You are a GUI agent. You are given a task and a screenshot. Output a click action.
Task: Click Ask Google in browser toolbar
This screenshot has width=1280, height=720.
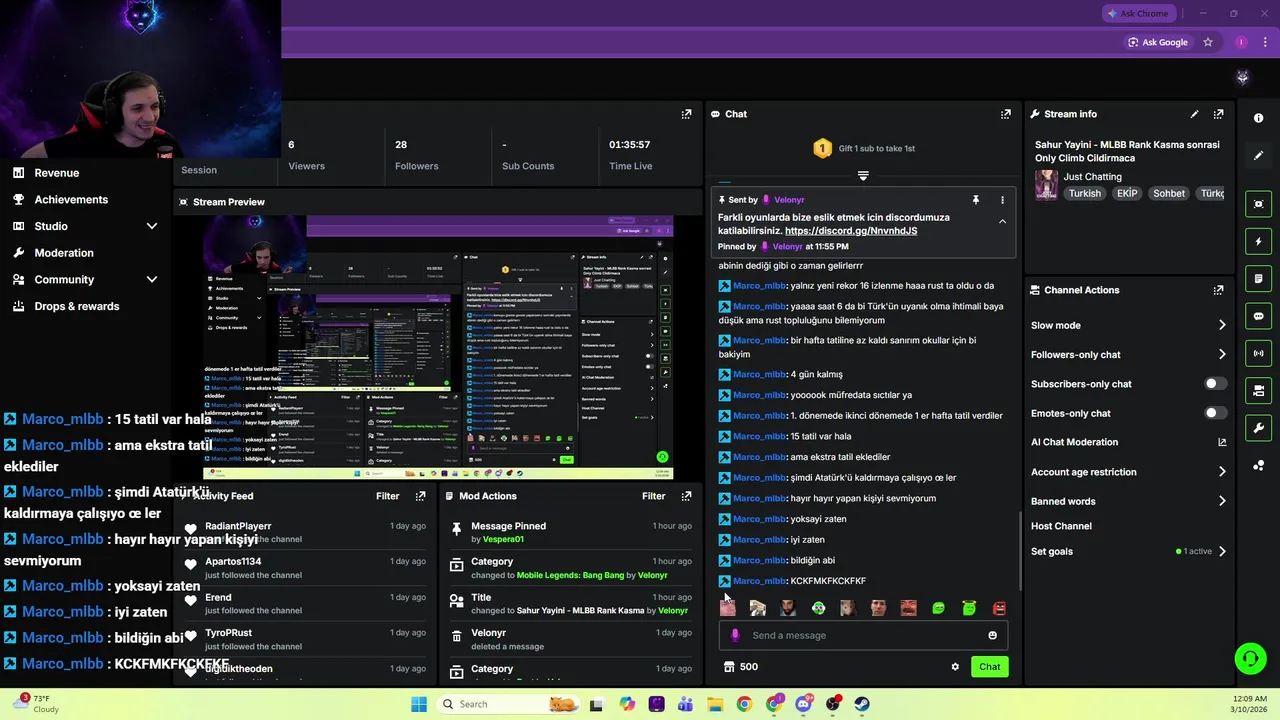(1157, 42)
